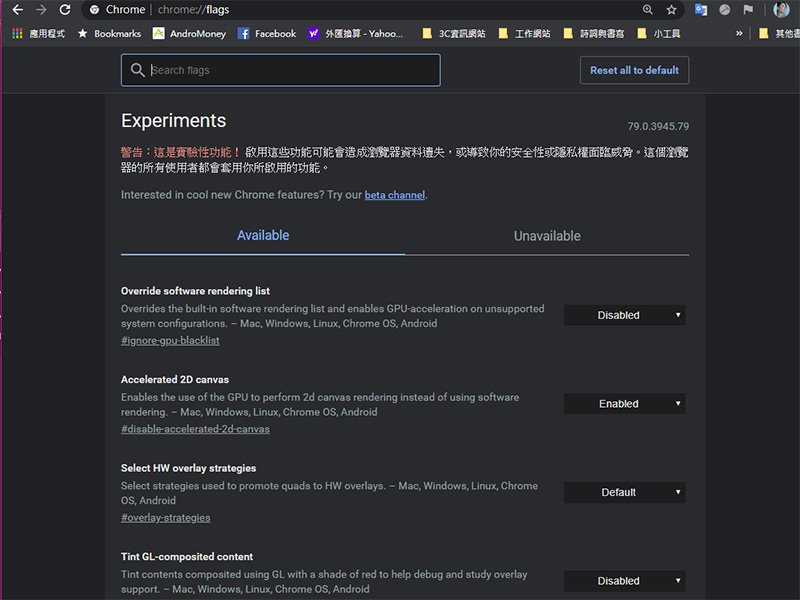Bookmark this page with the star icon
800x600 pixels.
672,10
